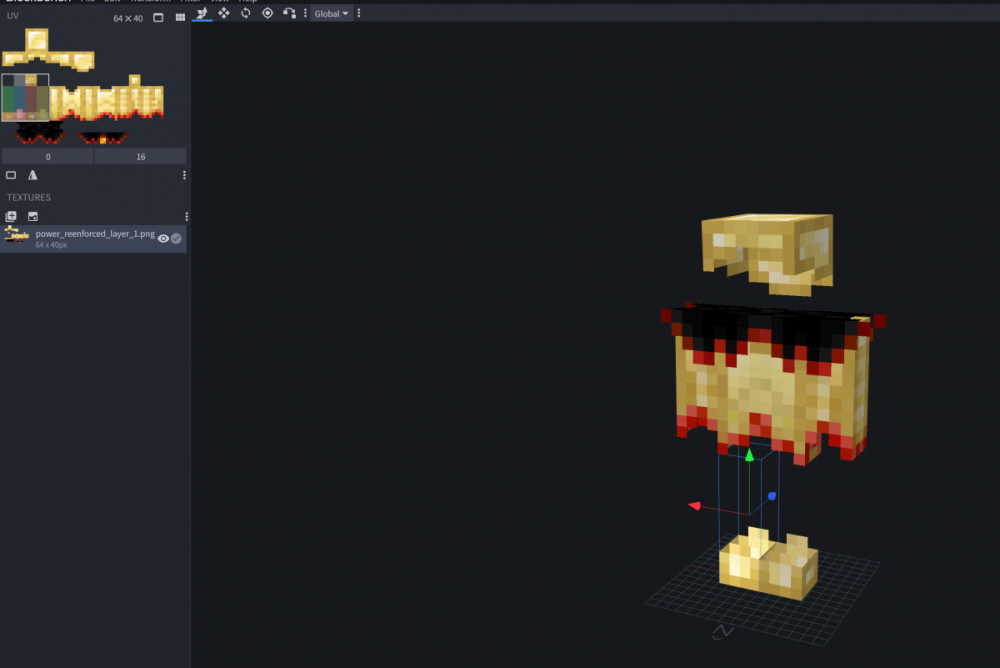Image resolution: width=1000 pixels, height=668 pixels.
Task: Click the window-shaped icon beside 64 × 40
Action: [158, 18]
